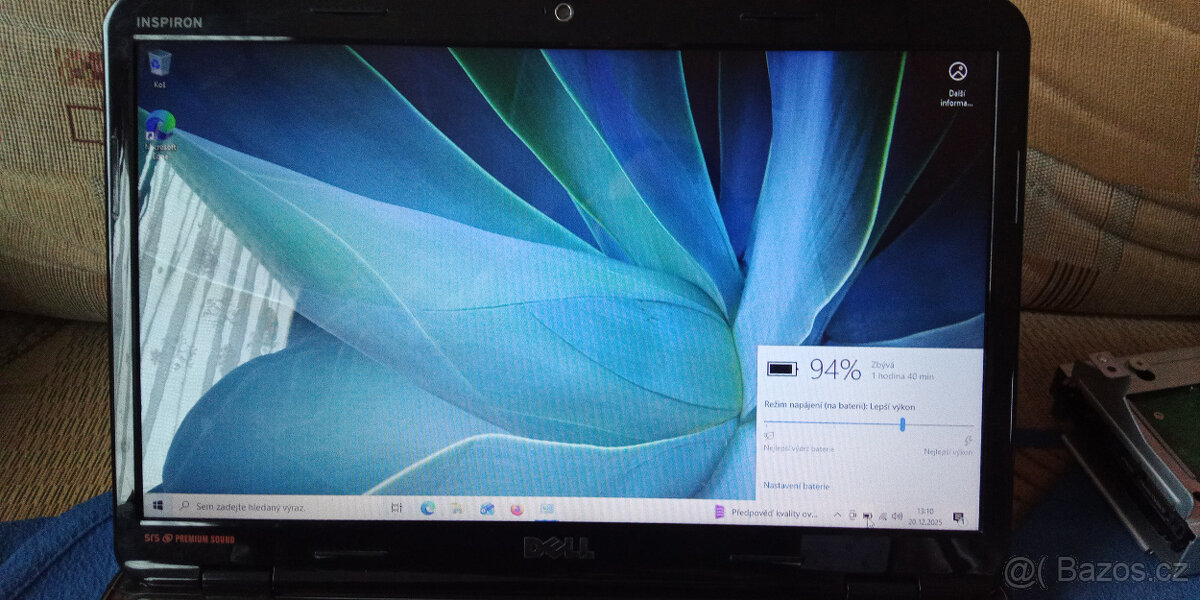Click the Start menu Windows logo
1200x600 pixels.
(158, 505)
